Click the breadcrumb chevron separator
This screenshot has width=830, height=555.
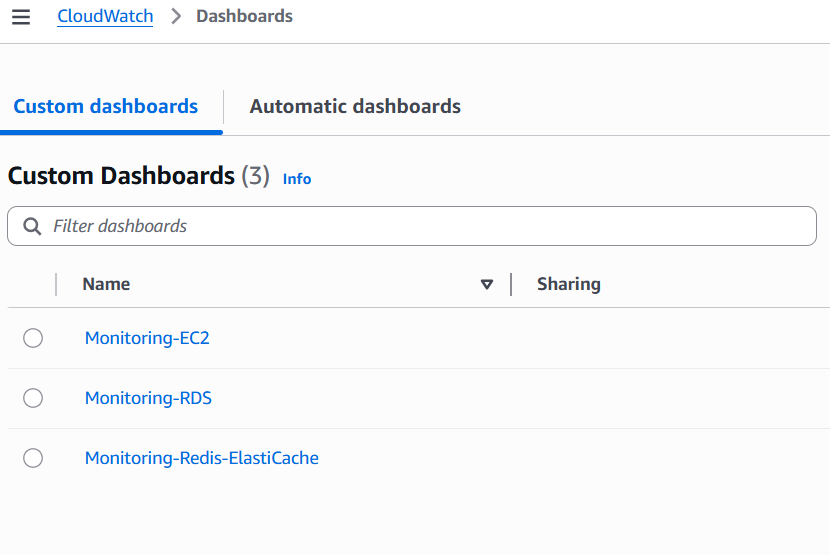[x=175, y=16]
